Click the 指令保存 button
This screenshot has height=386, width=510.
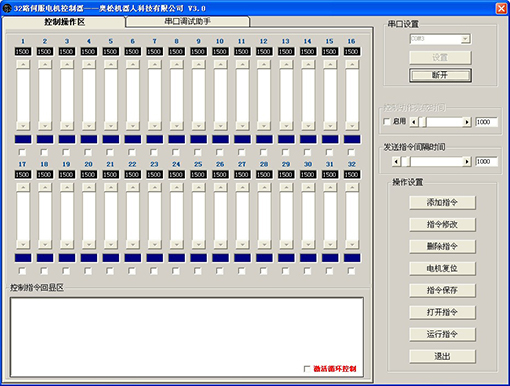coord(442,290)
